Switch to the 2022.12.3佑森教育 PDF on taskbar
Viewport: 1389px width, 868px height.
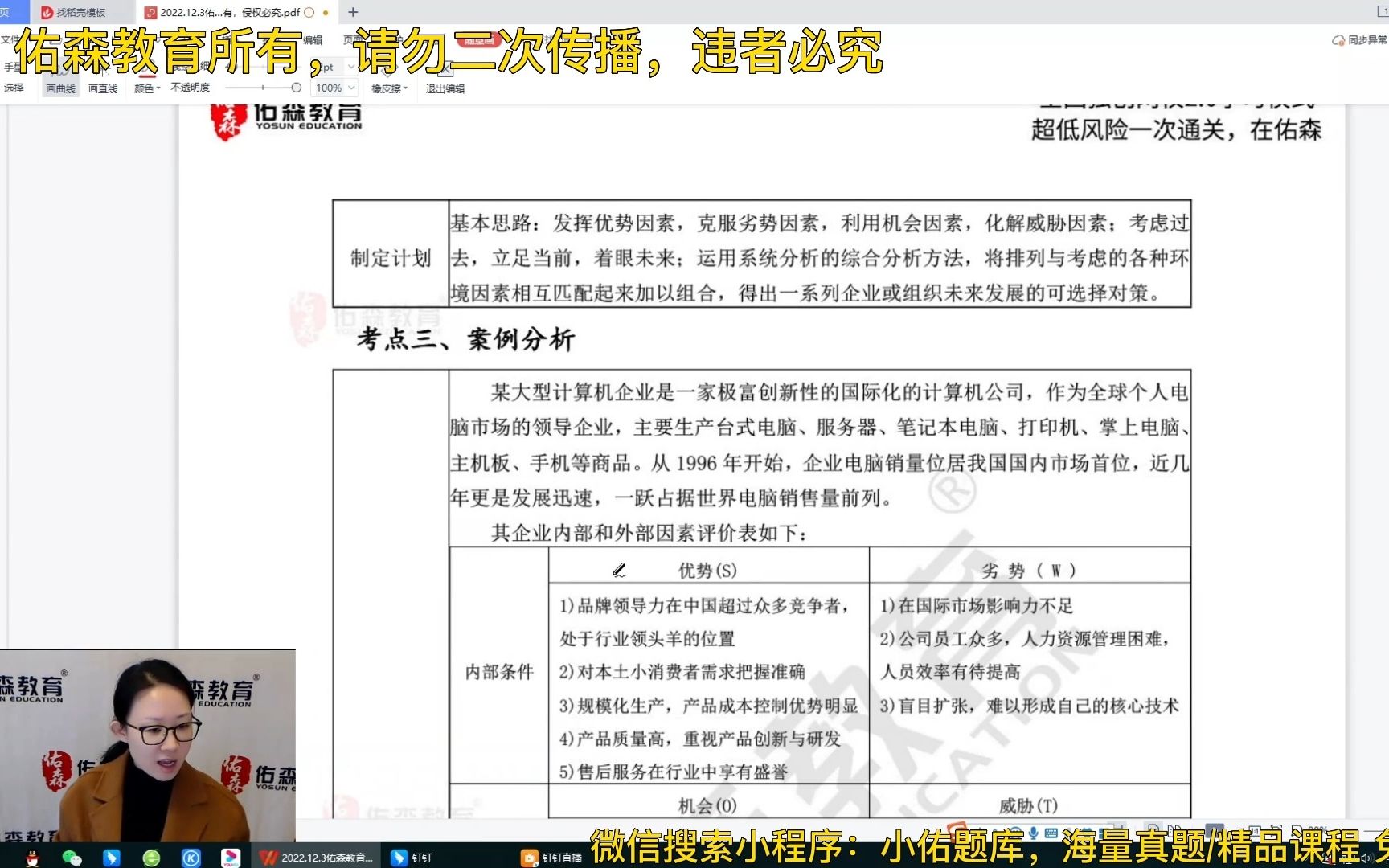(322, 858)
